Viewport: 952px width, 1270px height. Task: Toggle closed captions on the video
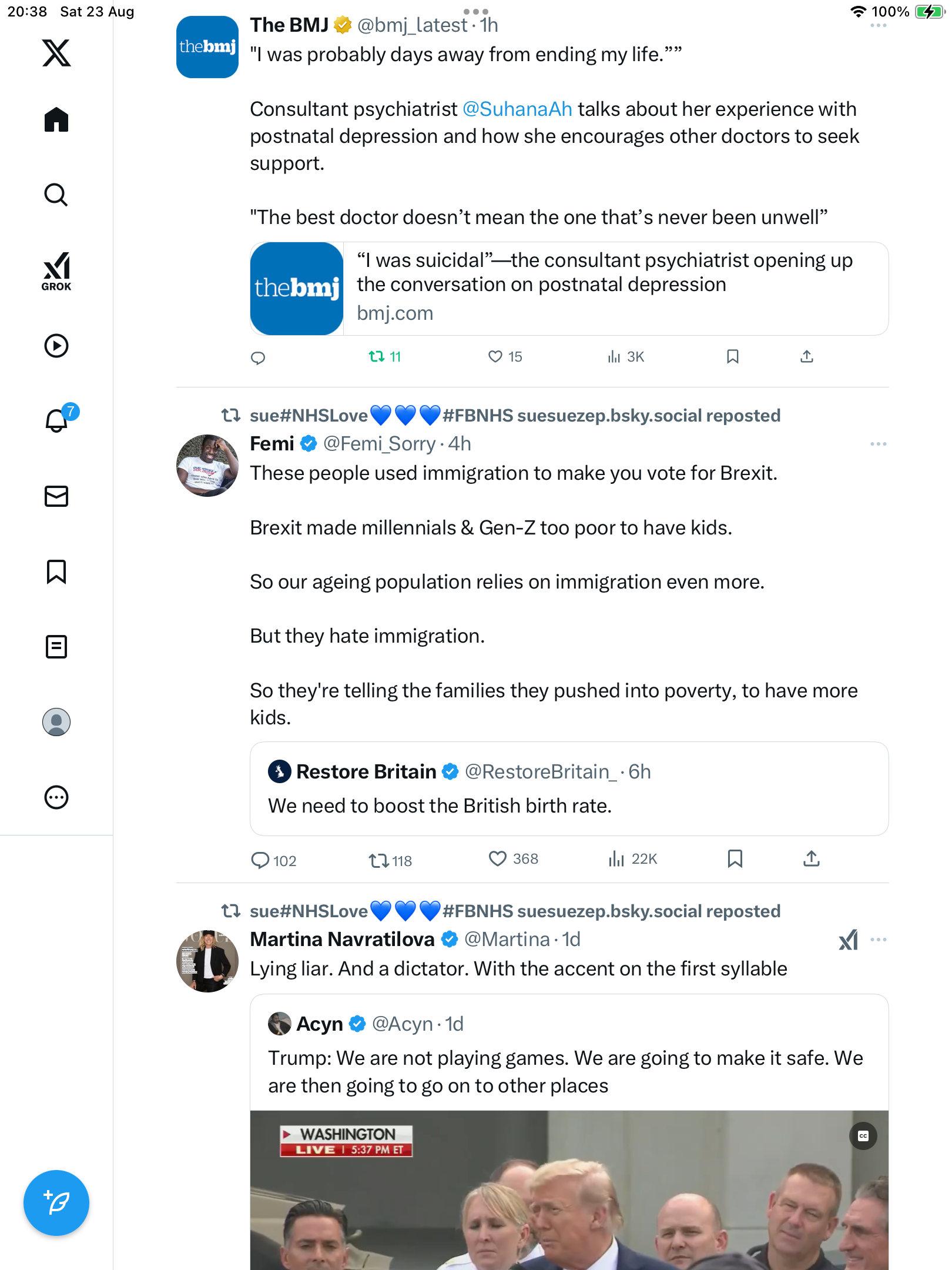(863, 1136)
